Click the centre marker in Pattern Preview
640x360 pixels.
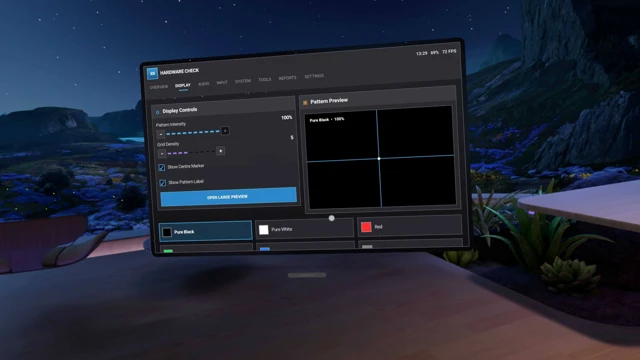pyautogui.click(x=379, y=158)
